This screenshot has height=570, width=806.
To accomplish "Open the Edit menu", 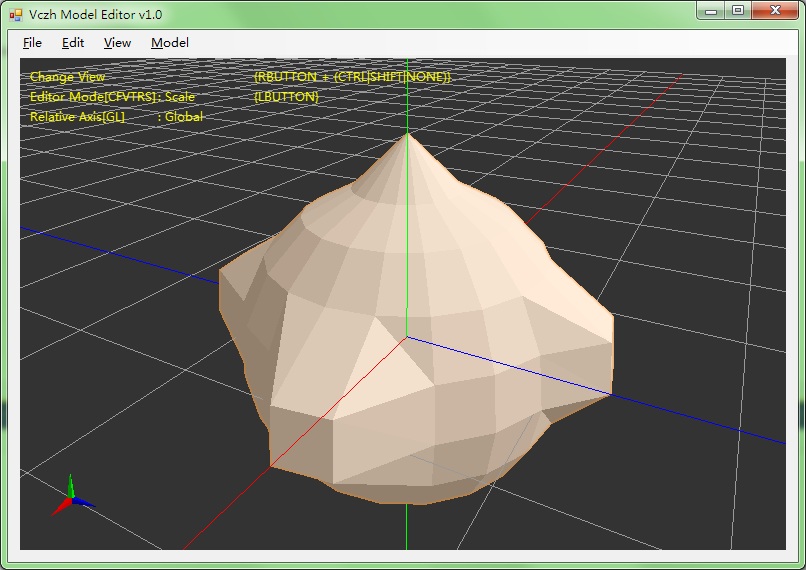I will [x=73, y=43].
